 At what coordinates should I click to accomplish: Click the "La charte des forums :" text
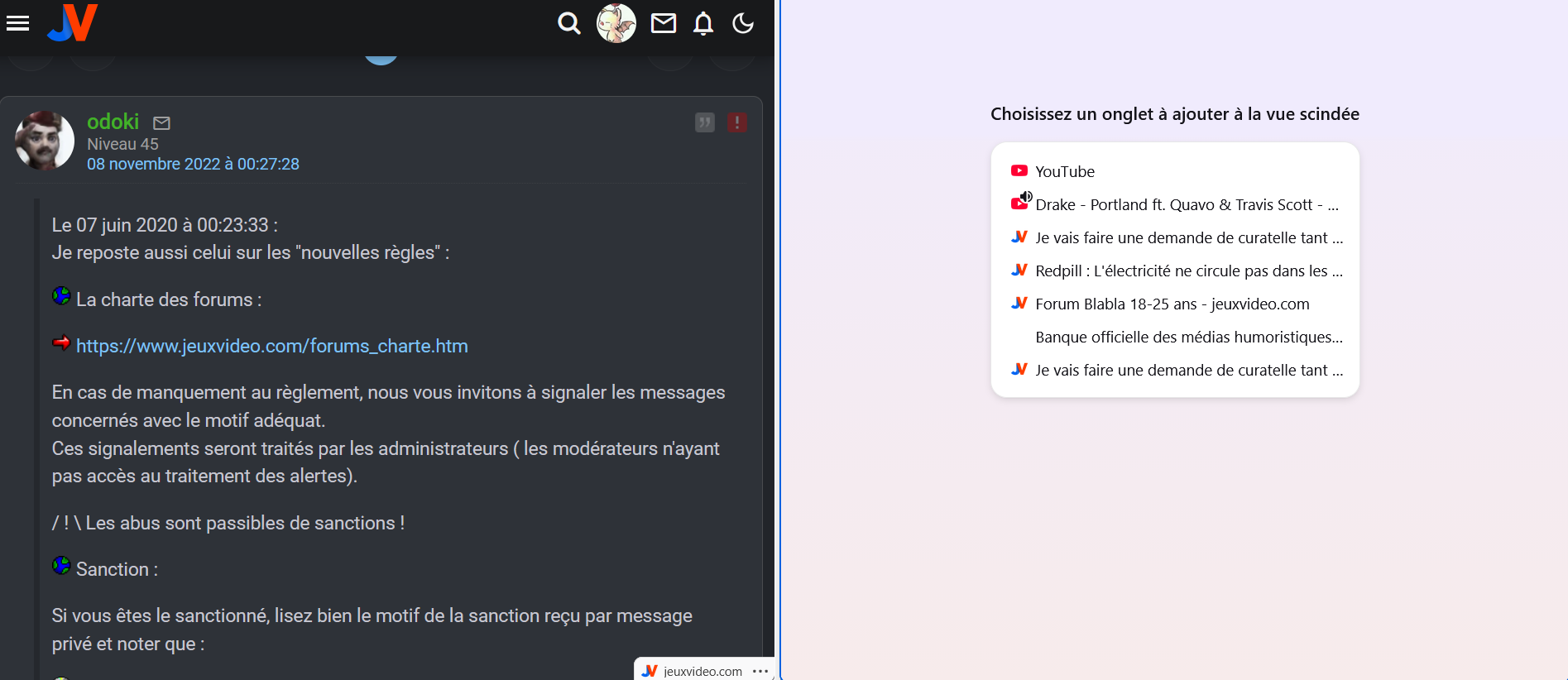(x=169, y=299)
